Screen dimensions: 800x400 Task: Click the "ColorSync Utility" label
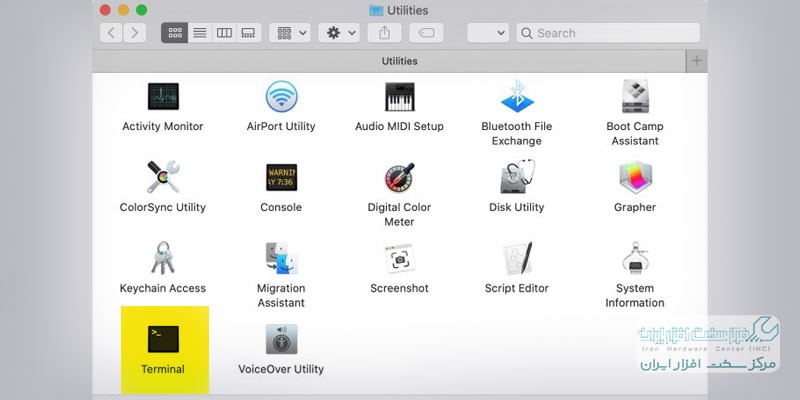pyautogui.click(x=163, y=208)
